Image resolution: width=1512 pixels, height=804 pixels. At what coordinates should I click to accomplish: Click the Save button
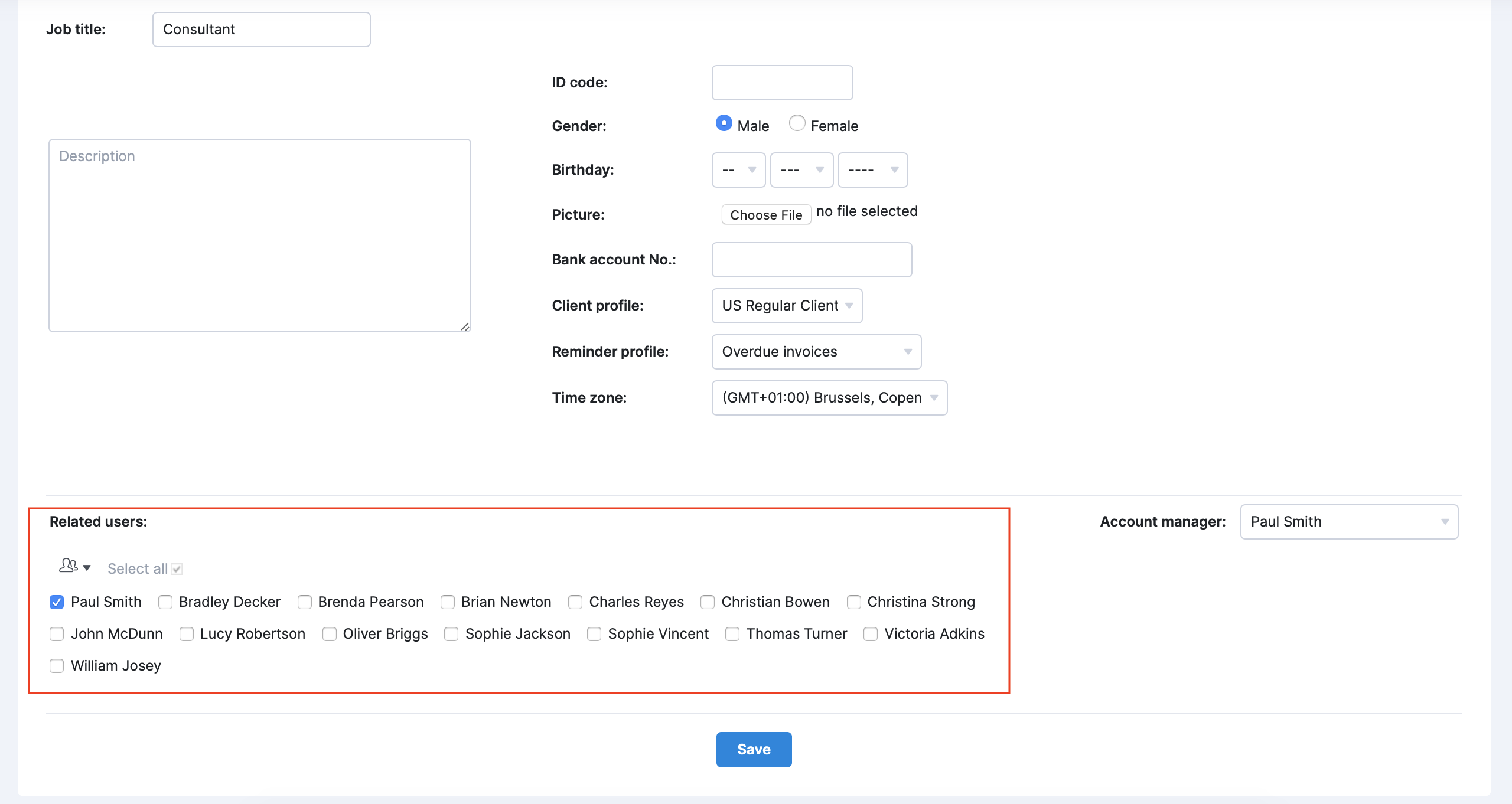tap(754, 750)
